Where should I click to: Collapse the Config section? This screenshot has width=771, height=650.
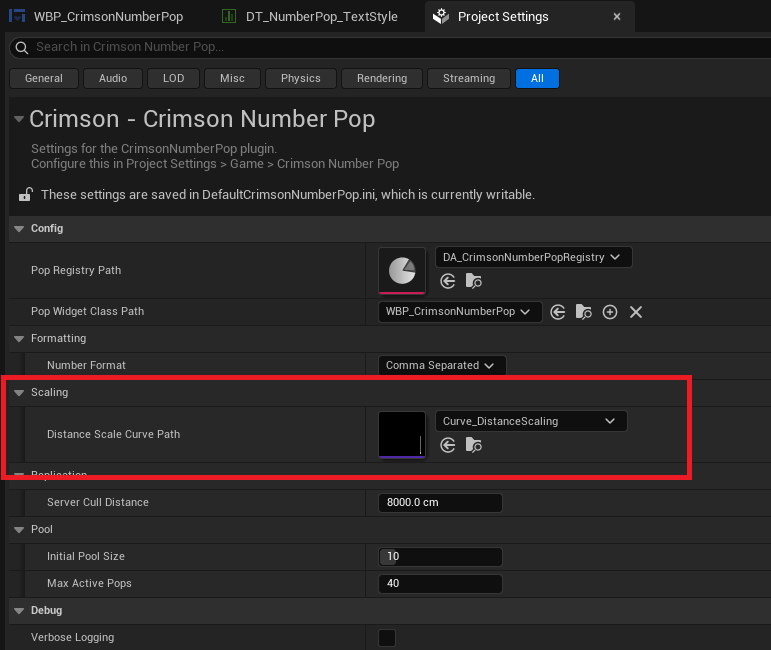coord(19,229)
